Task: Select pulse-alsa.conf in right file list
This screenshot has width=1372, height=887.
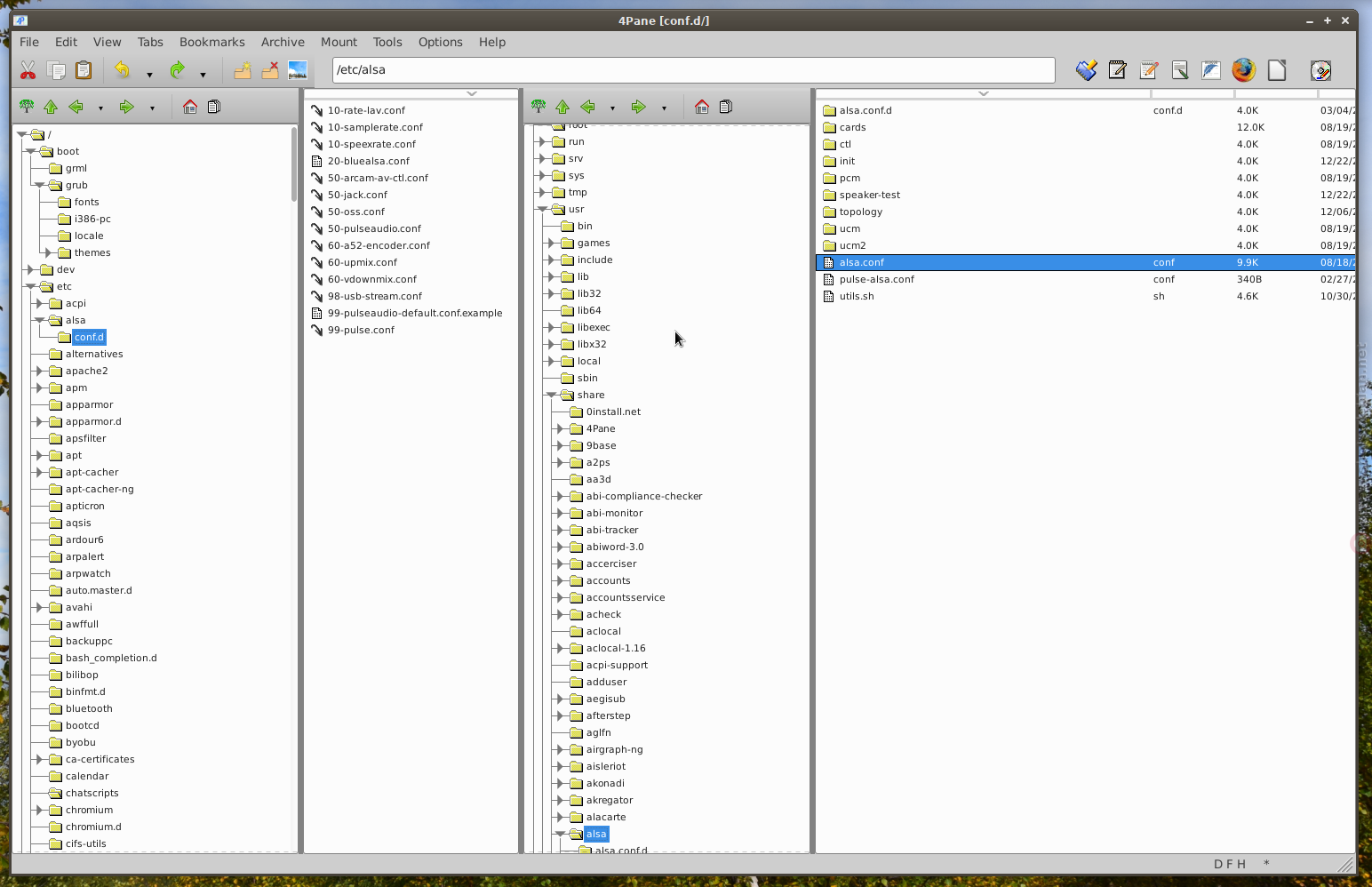Action: pos(876,279)
